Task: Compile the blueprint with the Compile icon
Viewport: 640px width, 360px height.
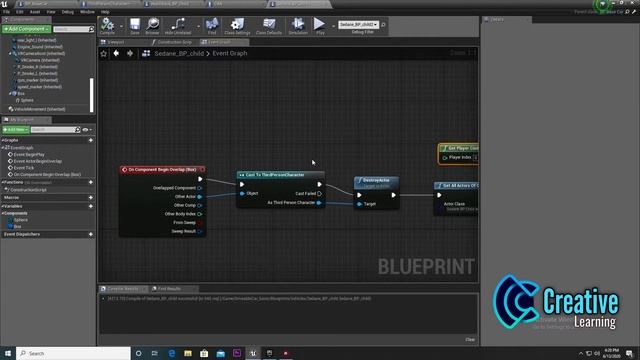Action: point(107,26)
